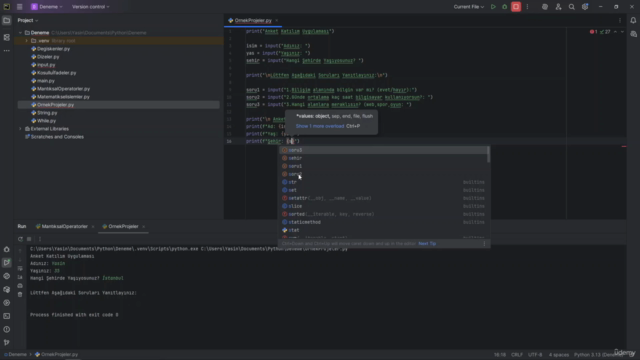Screen dimensions: 640x360
Task: Open Search Everywhere magnifier icon
Action: pyautogui.click(x=572, y=7)
